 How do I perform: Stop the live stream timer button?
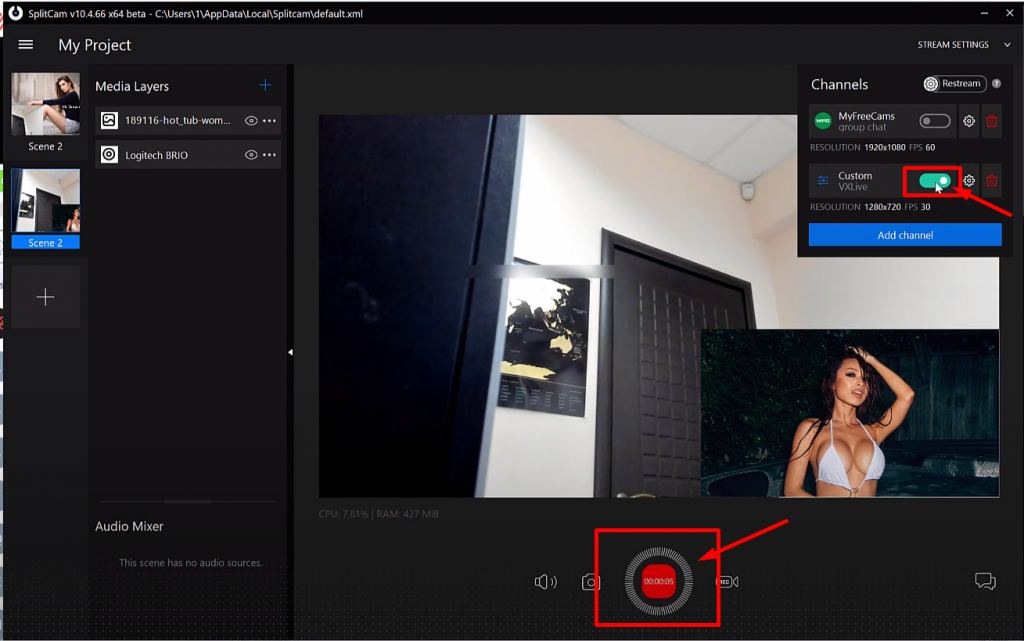click(658, 581)
